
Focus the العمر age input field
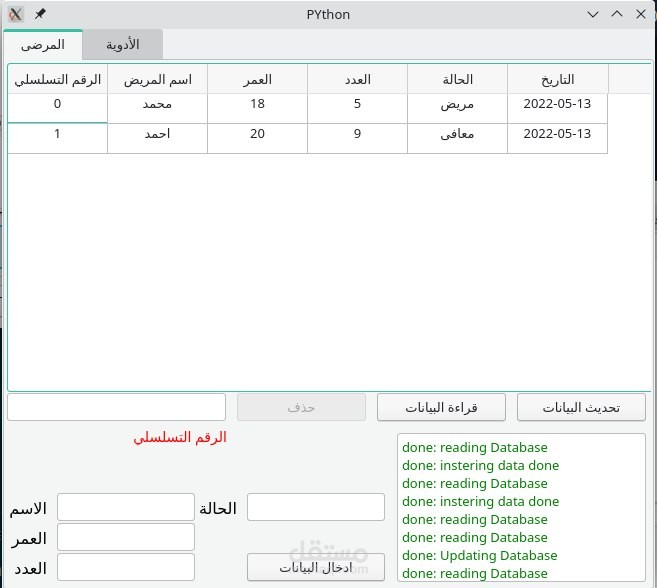click(126, 537)
